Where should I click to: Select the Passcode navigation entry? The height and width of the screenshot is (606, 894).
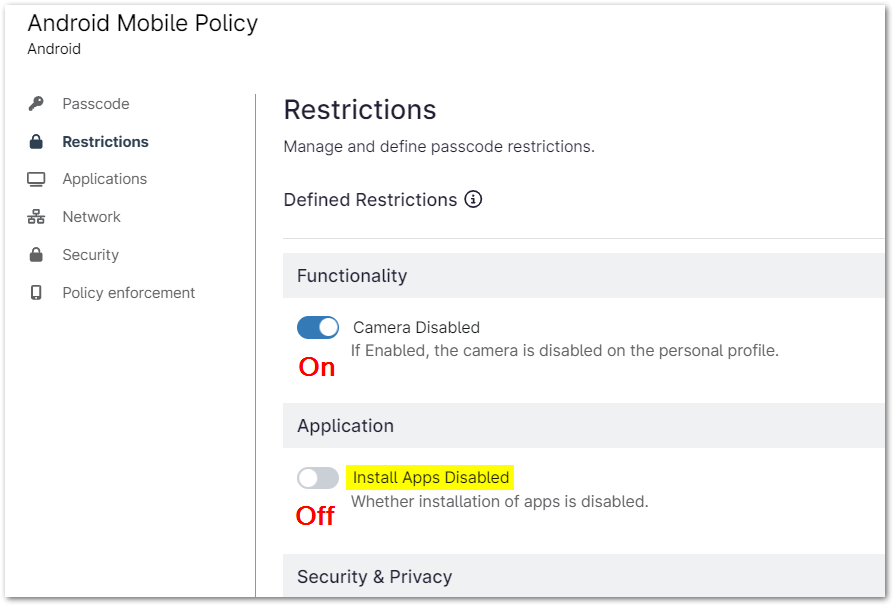tap(96, 103)
